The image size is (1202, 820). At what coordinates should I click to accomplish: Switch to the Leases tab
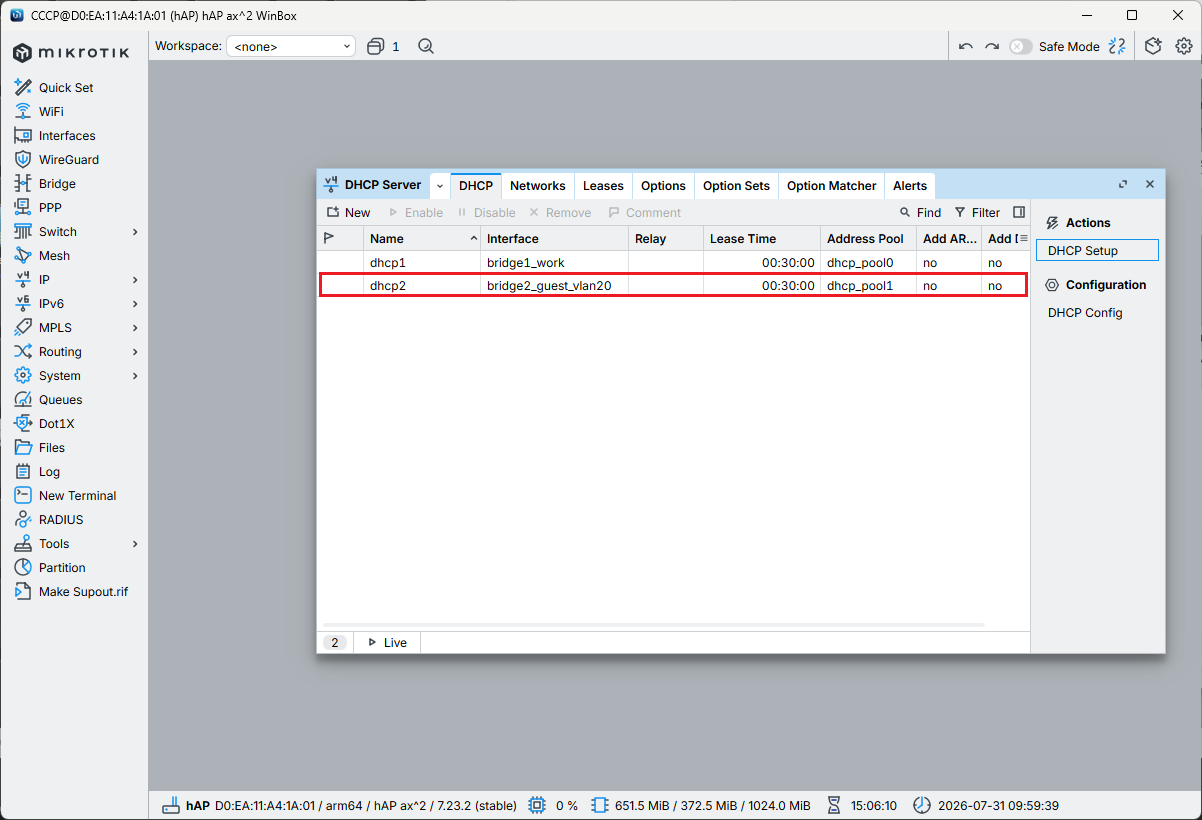point(603,185)
